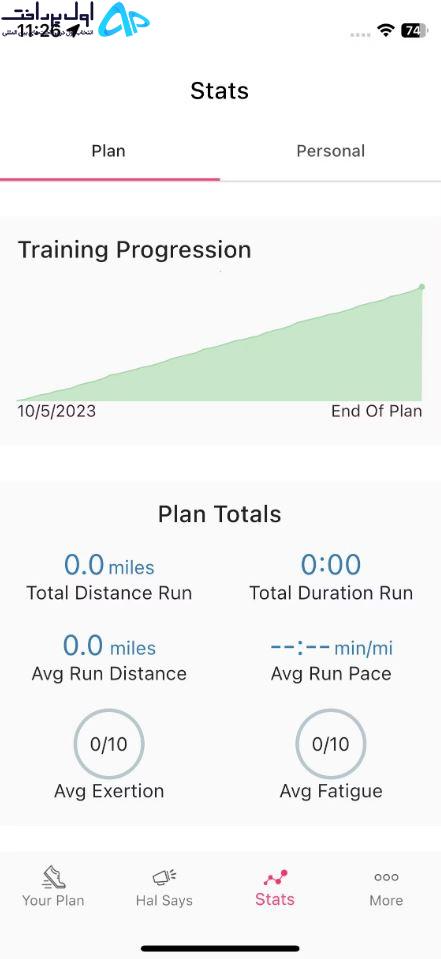The image size is (441, 959).
Task: Switch to the Personal tab
Action: [331, 151]
